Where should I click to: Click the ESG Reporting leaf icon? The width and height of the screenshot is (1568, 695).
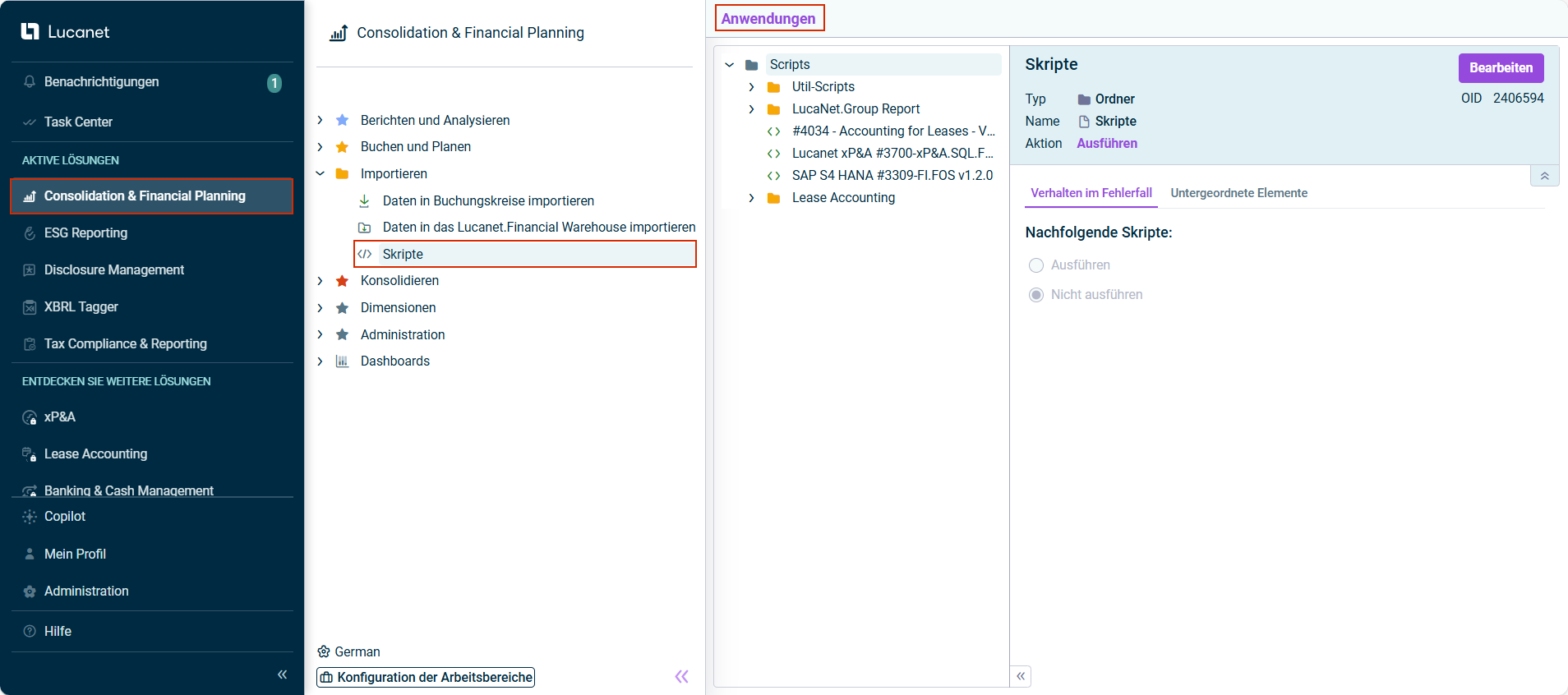tap(30, 233)
